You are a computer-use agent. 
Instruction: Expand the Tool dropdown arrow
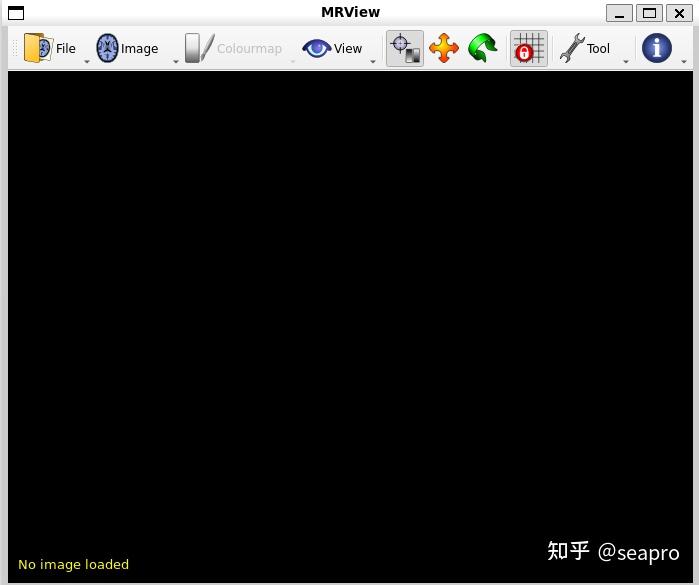[x=625, y=62]
